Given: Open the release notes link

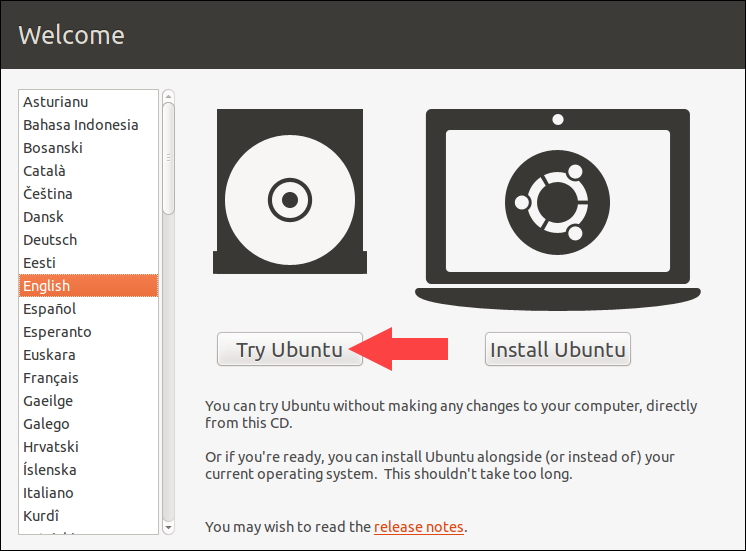Looking at the screenshot, I should pyautogui.click(x=419, y=527).
